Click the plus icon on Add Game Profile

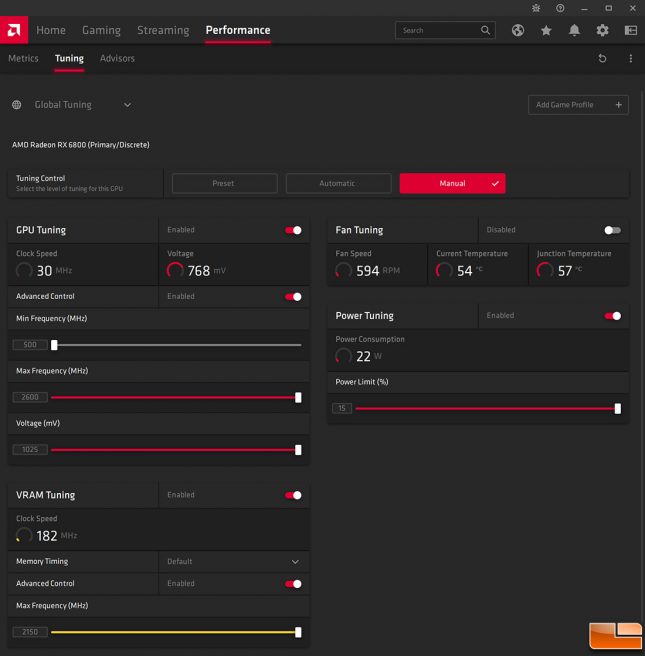(x=619, y=105)
